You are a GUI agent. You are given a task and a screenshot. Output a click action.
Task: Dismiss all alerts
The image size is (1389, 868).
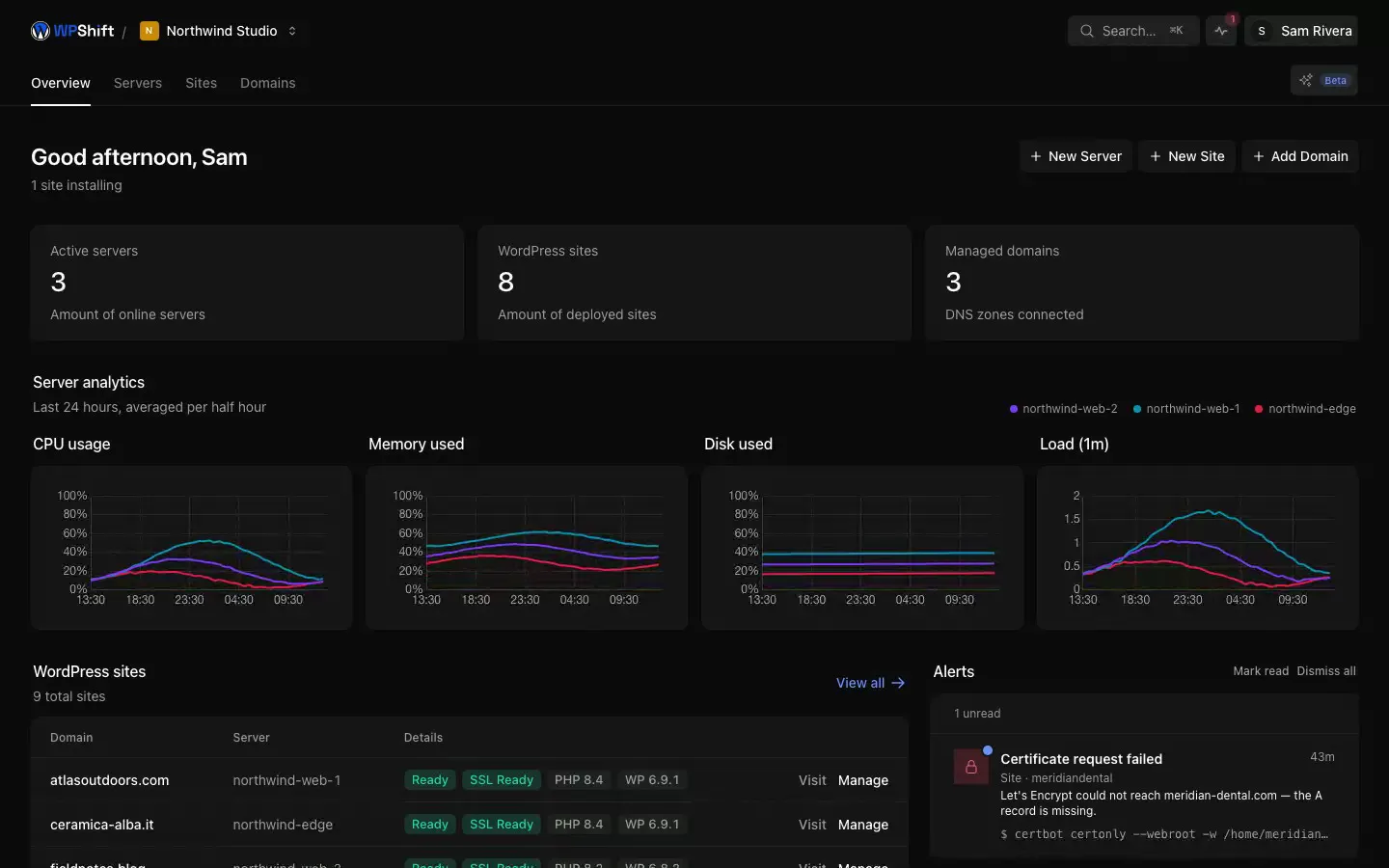point(1326,671)
